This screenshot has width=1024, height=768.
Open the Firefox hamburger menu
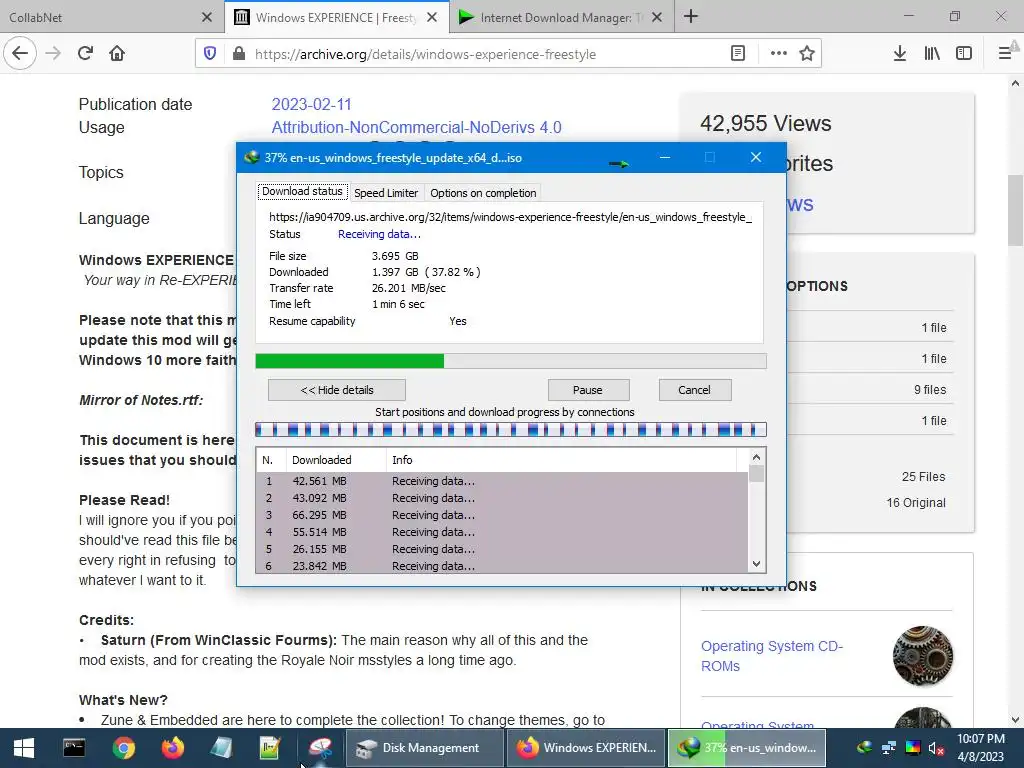click(1005, 54)
